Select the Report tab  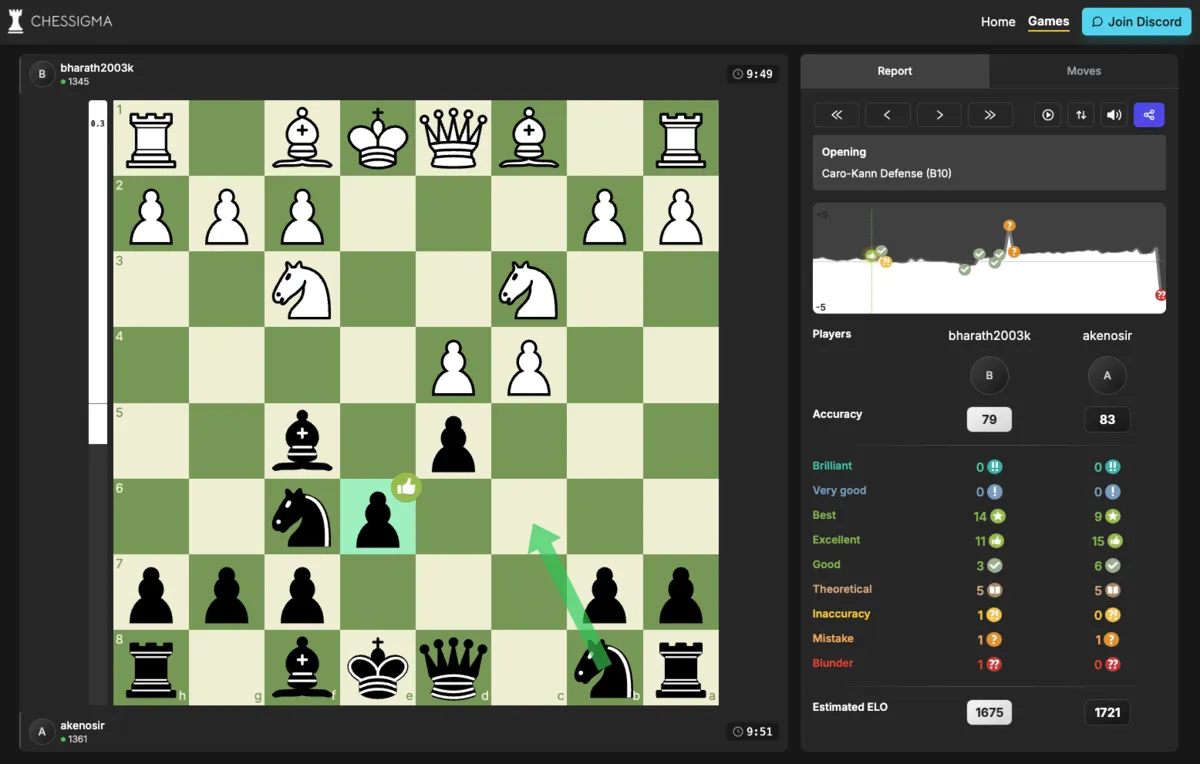(894, 71)
